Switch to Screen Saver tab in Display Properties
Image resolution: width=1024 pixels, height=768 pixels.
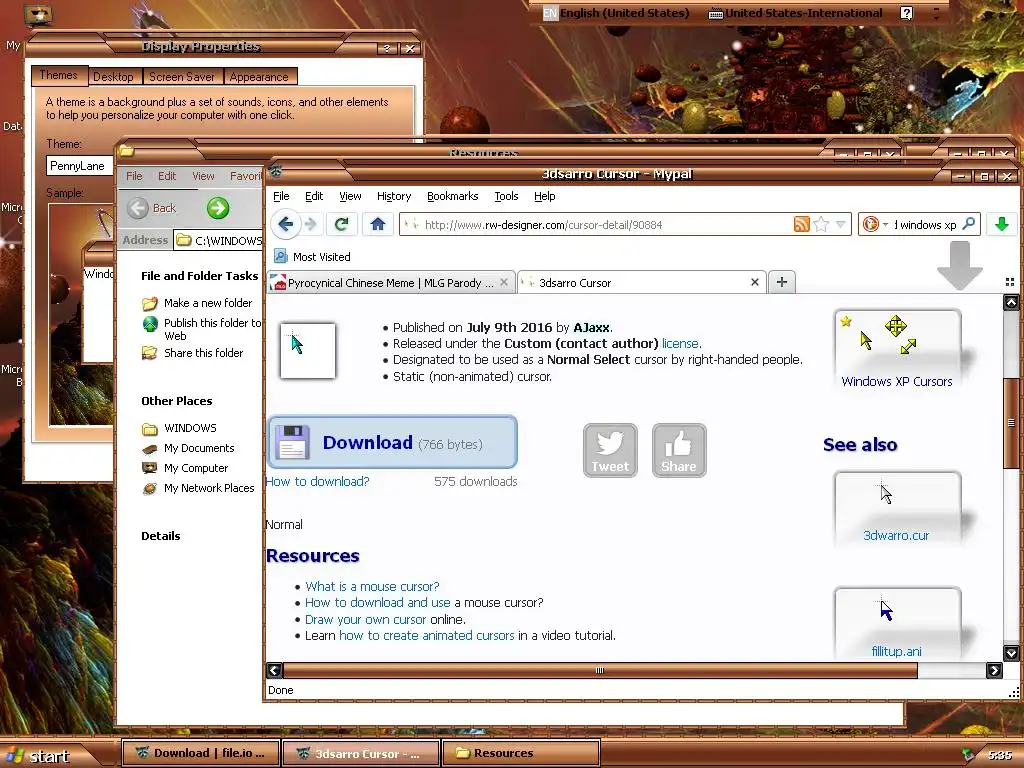(x=182, y=77)
